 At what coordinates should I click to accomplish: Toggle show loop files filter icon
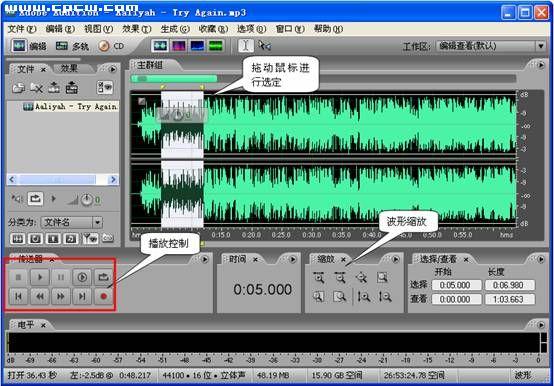[35, 239]
